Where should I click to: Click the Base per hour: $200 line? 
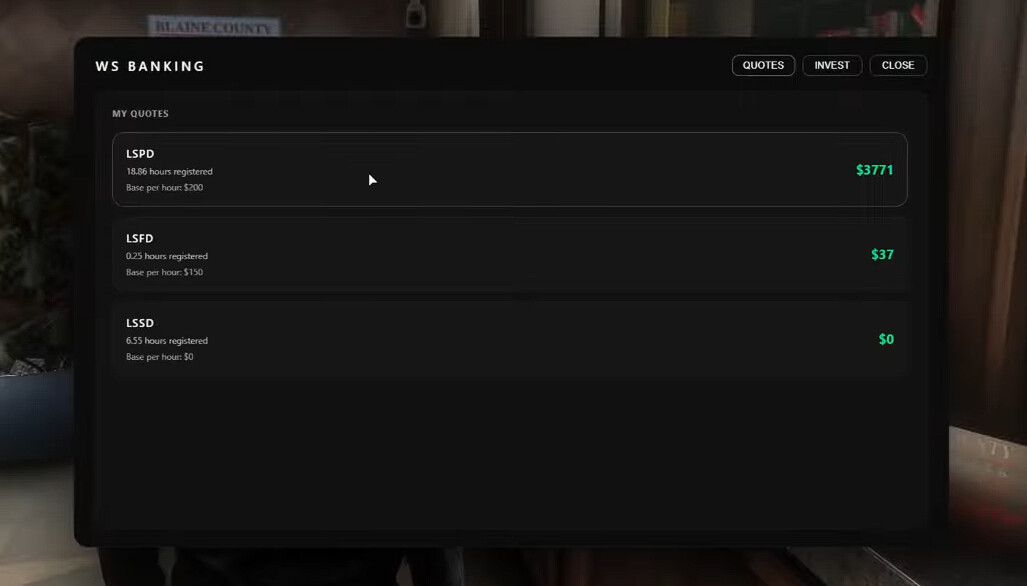(164, 187)
